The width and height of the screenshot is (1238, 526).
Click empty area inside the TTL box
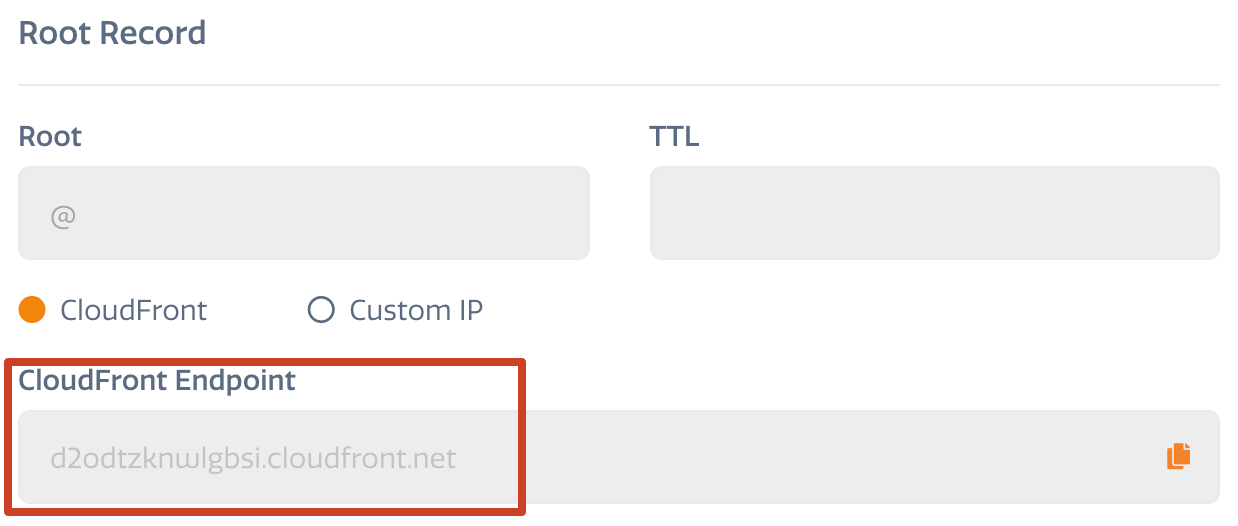coord(935,213)
